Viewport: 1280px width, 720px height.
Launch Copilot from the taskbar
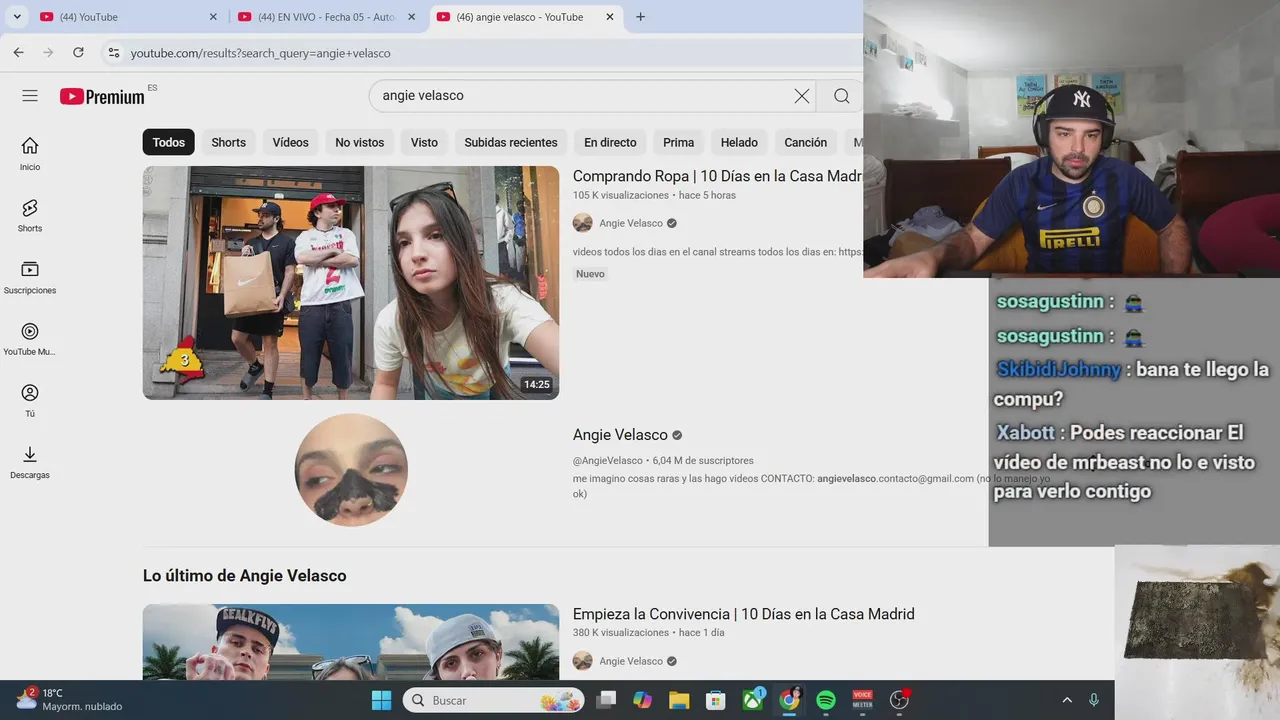[x=643, y=700]
